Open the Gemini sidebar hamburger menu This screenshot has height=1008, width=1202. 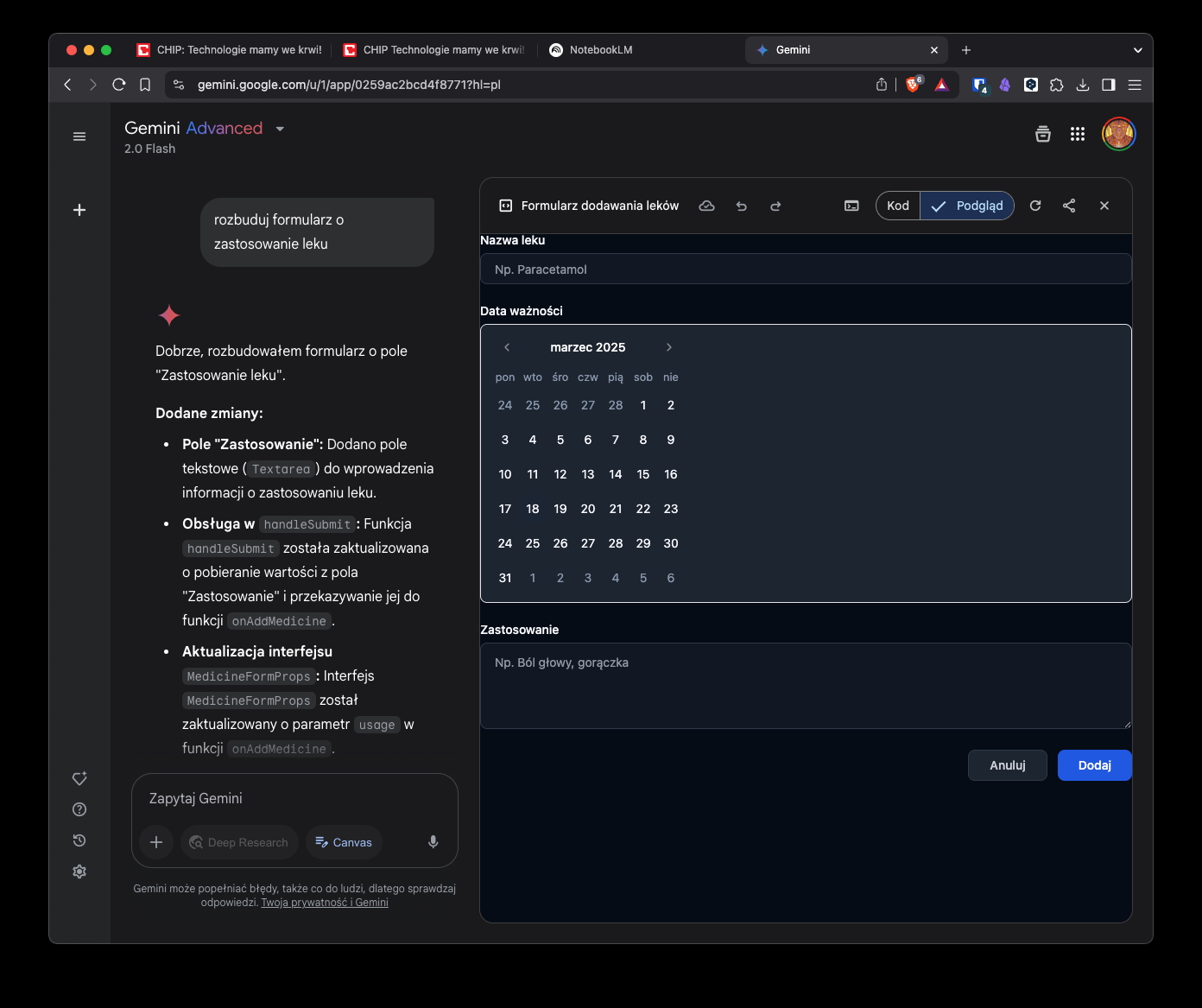[79, 136]
